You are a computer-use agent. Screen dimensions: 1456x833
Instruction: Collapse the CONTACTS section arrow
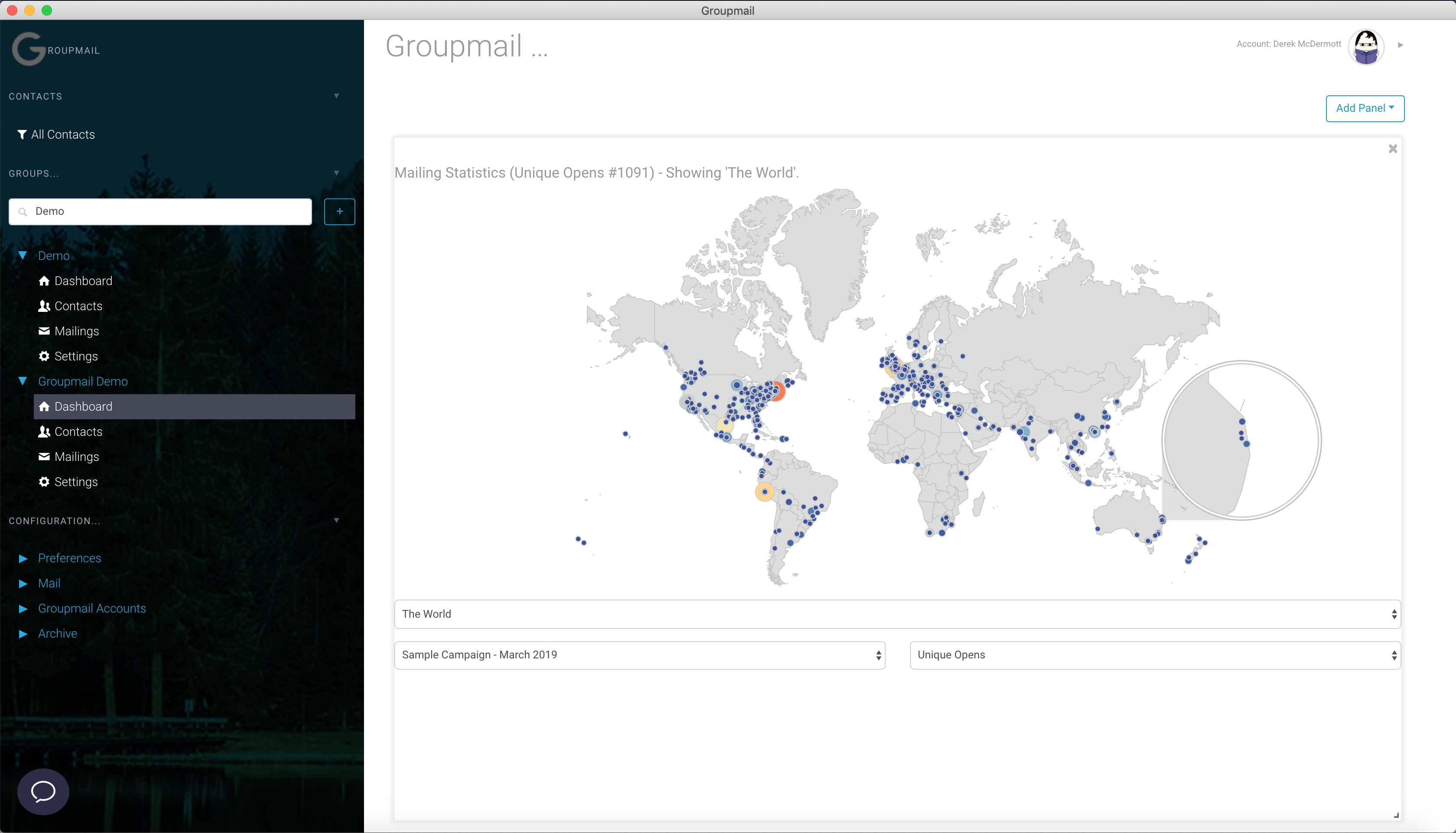click(x=337, y=96)
